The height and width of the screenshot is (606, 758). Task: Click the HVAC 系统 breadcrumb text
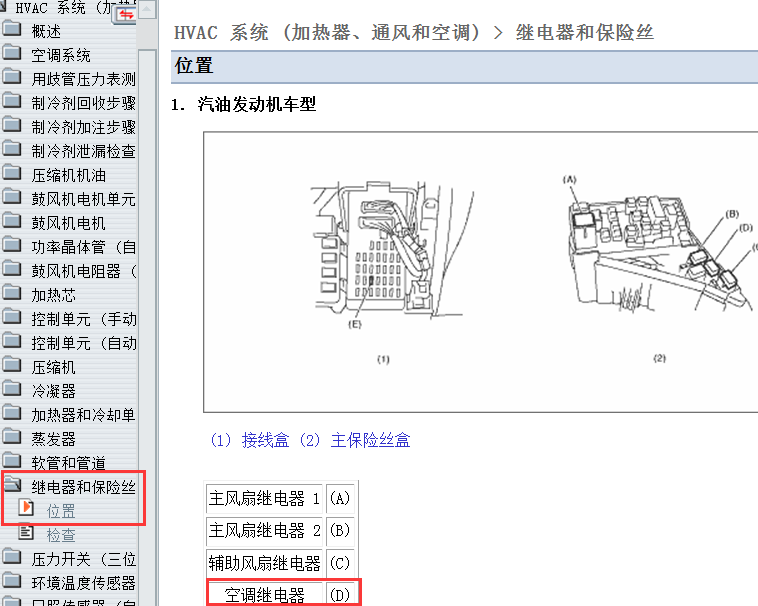(327, 33)
